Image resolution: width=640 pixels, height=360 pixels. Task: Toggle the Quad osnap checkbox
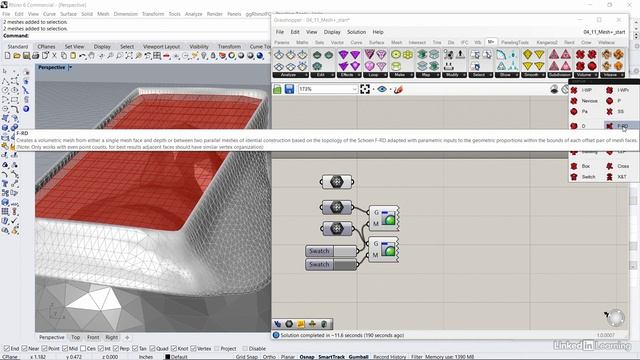[152, 349]
